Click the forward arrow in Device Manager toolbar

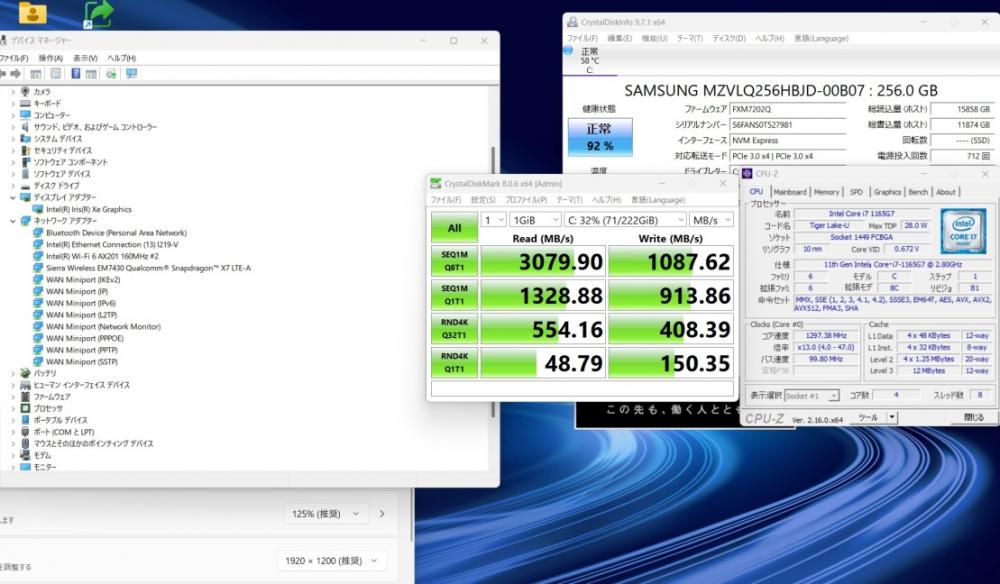[16, 74]
